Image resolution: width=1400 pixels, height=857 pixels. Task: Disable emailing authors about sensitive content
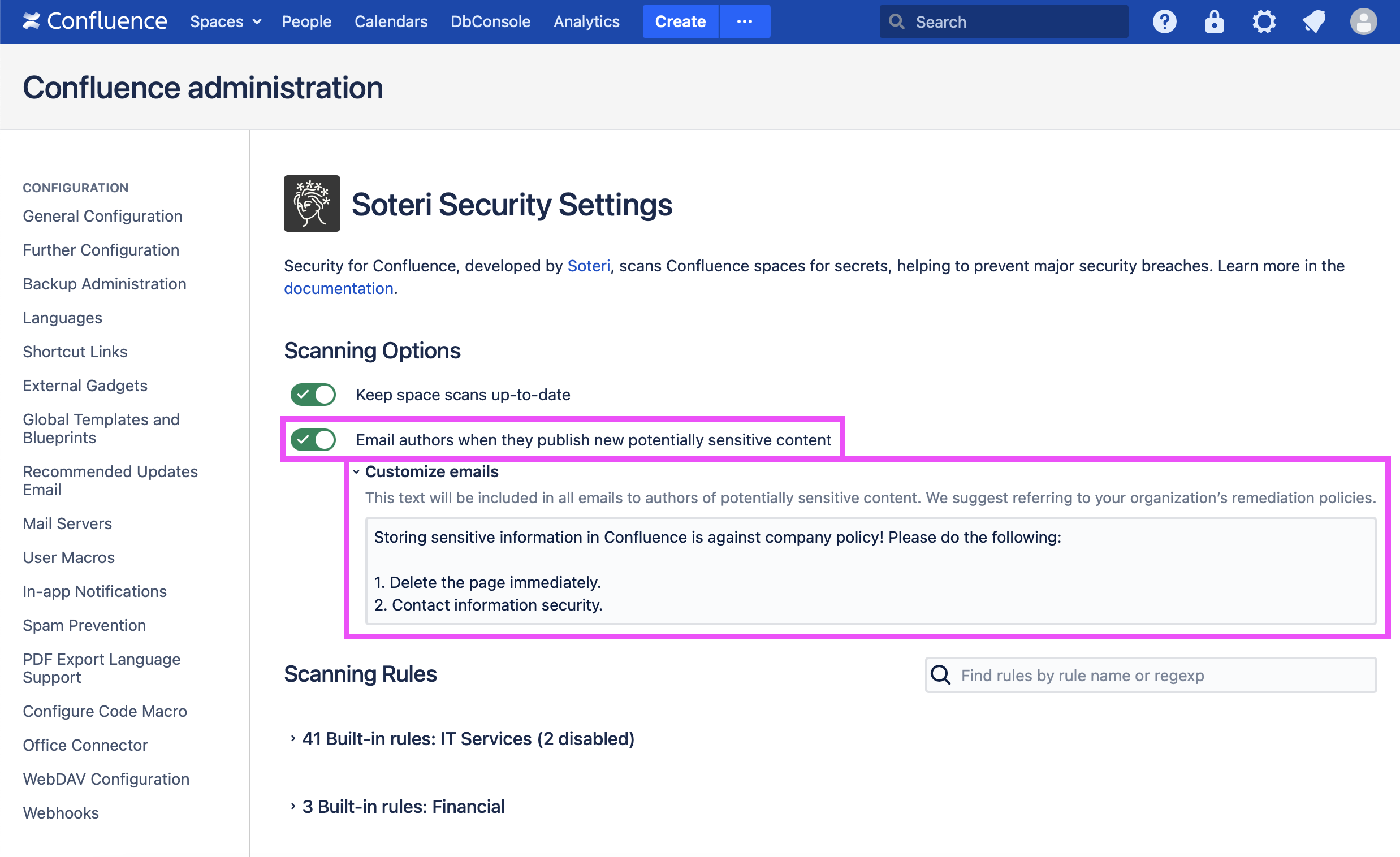[x=313, y=440]
